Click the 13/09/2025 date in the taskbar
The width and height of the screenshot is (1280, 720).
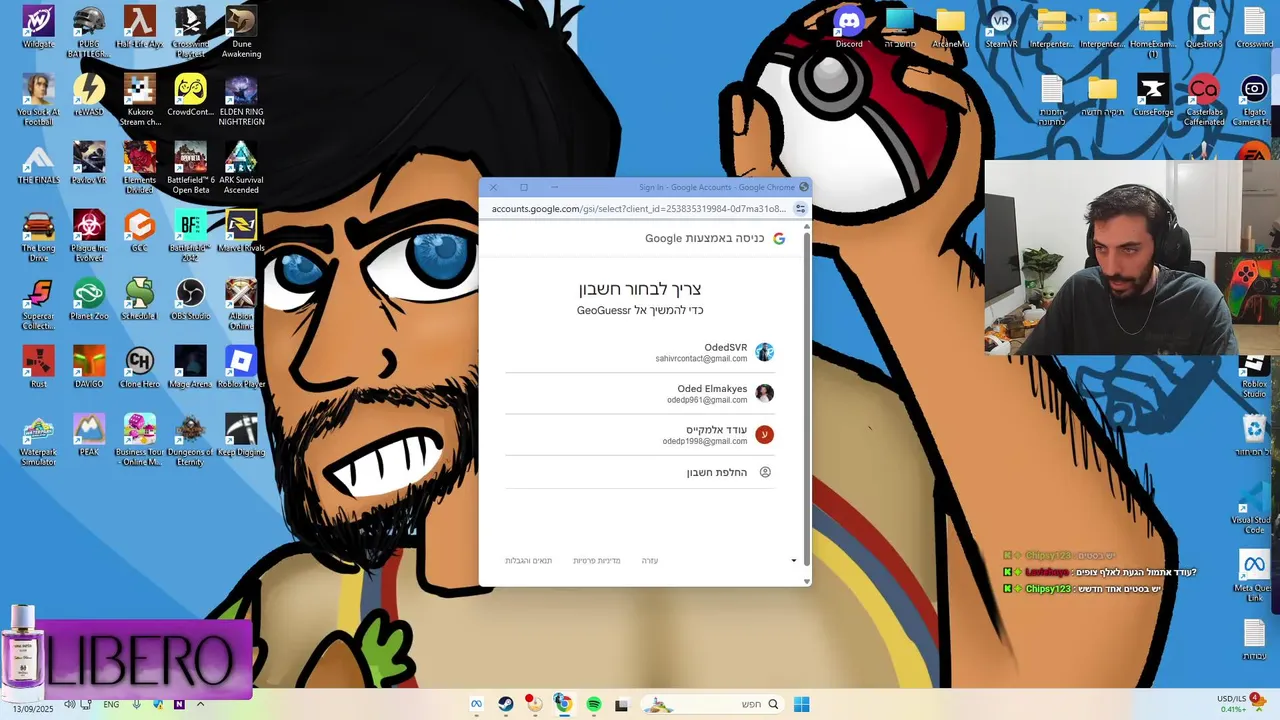click(x=32, y=709)
